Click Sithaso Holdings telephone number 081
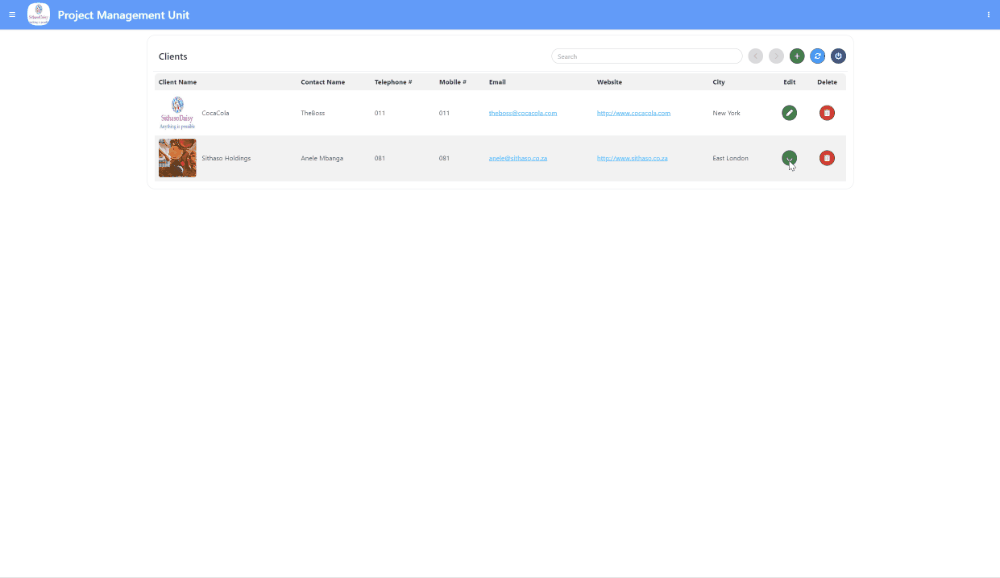 point(380,158)
